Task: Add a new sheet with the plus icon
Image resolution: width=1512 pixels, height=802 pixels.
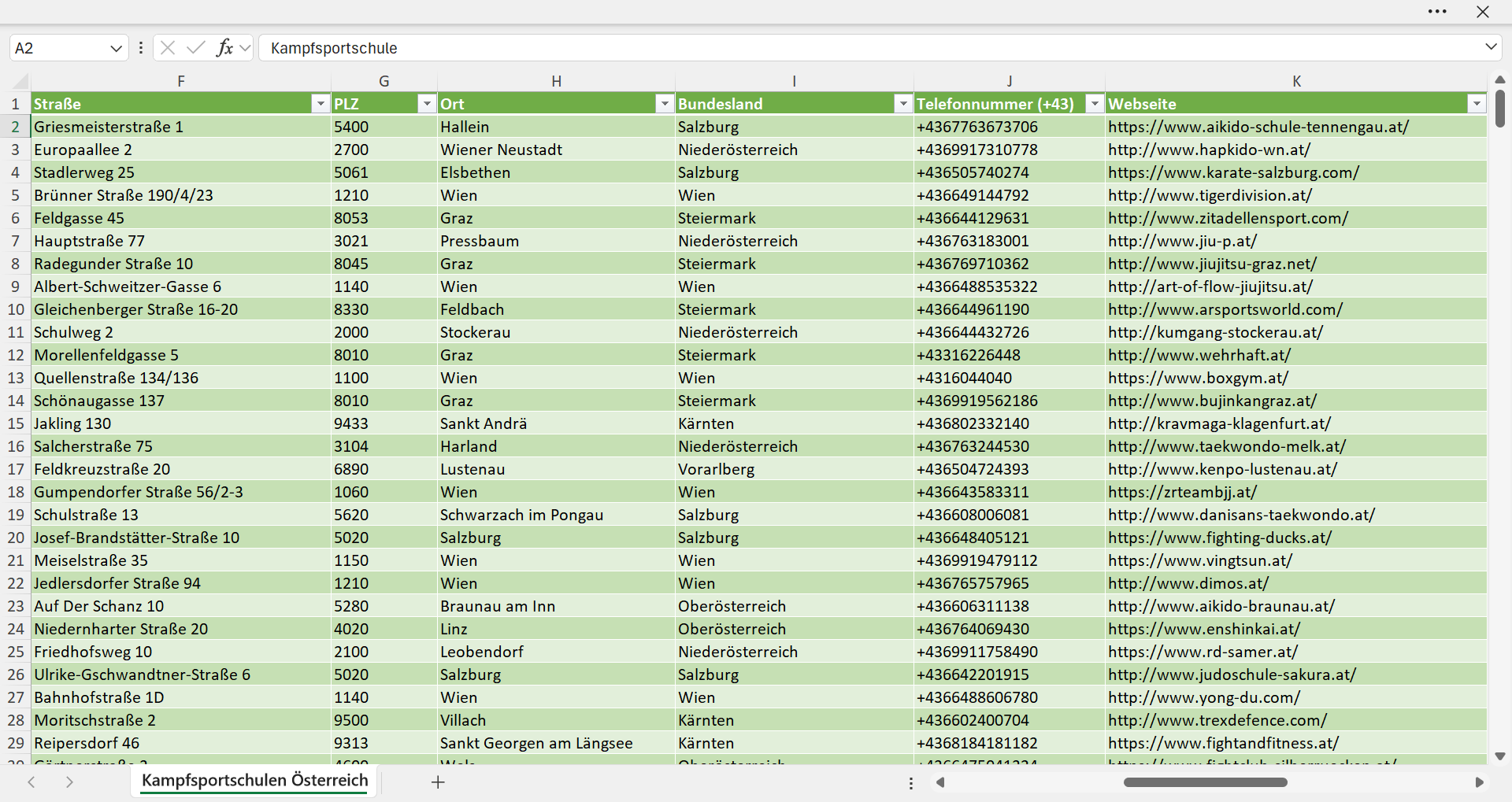Action: [x=438, y=782]
